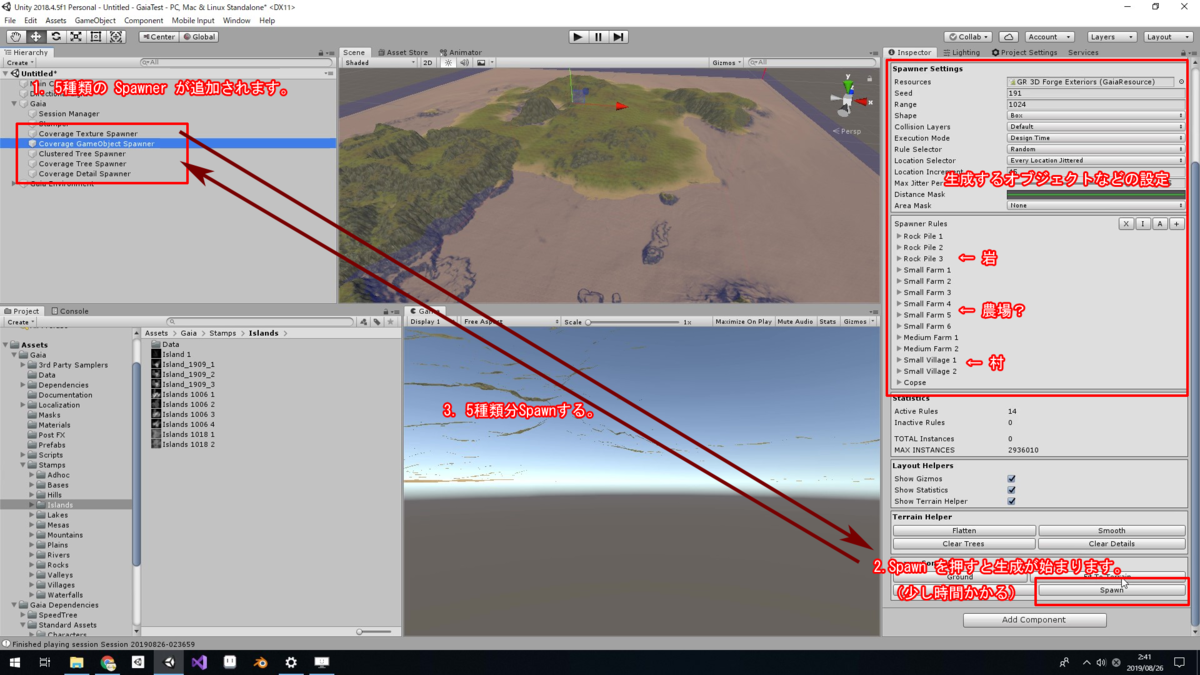Add a rule with the plus button
Viewport: 1200px width, 675px height.
point(1177,224)
